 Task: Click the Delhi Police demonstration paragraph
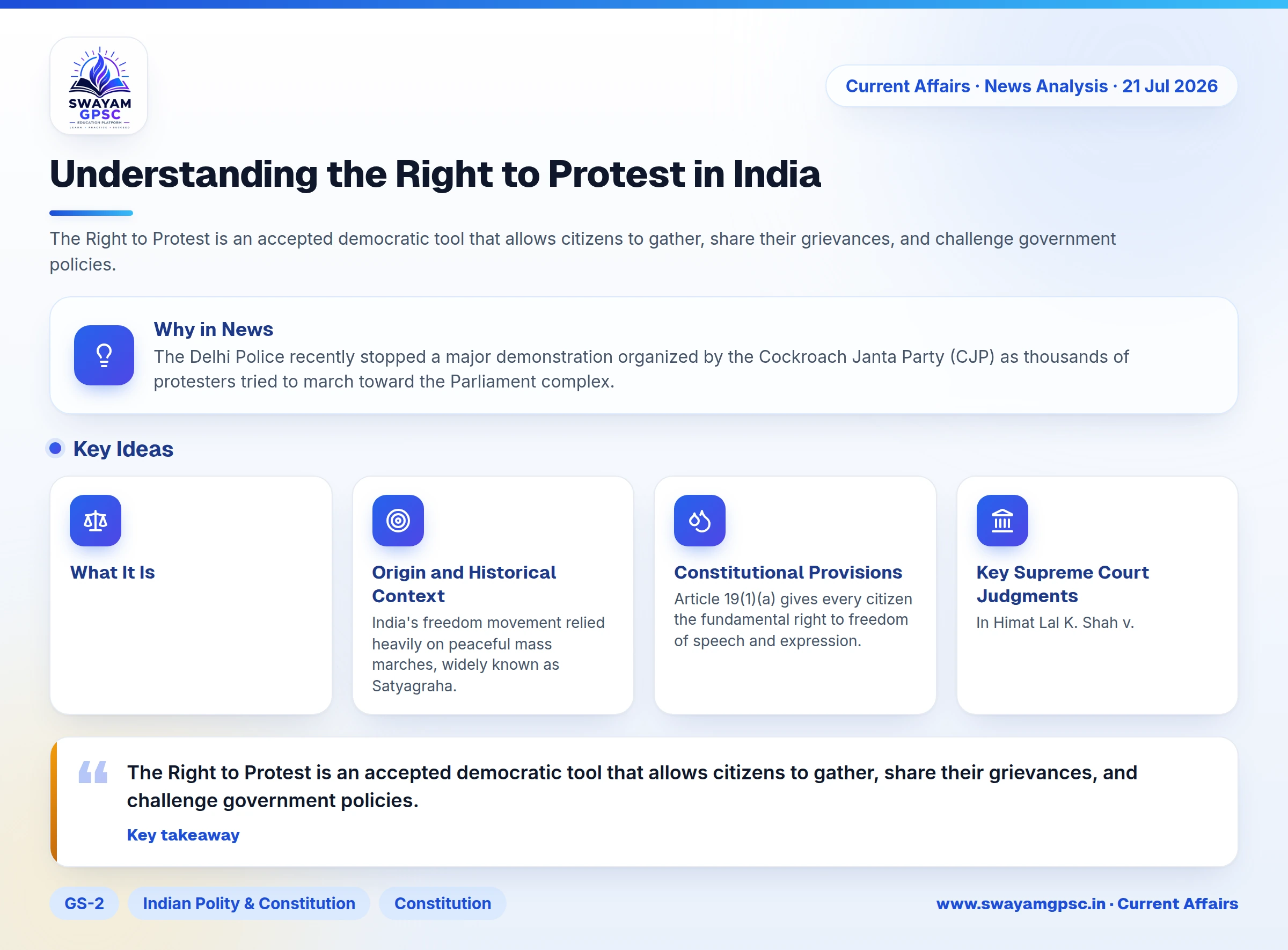(x=641, y=369)
